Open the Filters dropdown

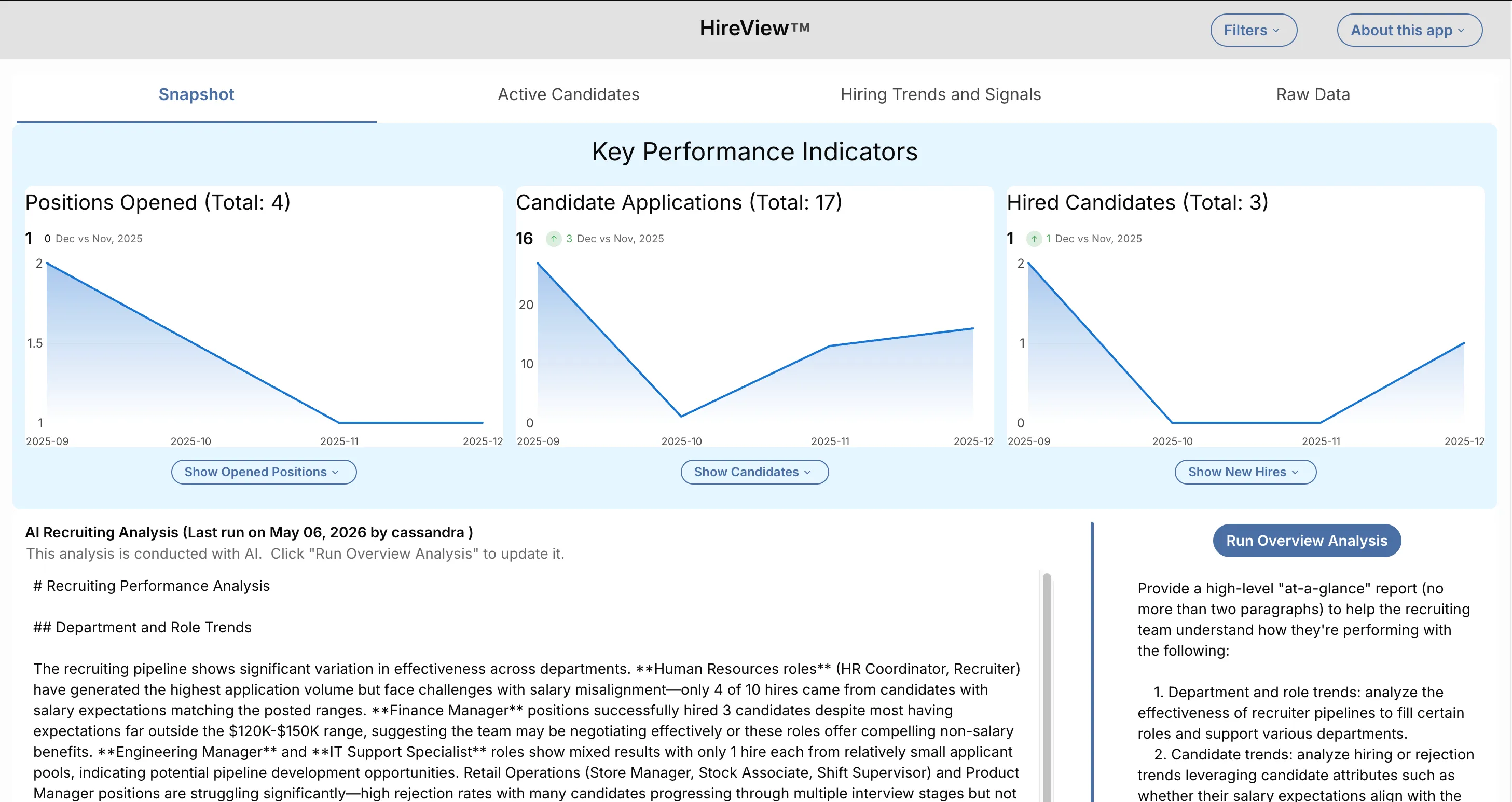tap(1253, 31)
